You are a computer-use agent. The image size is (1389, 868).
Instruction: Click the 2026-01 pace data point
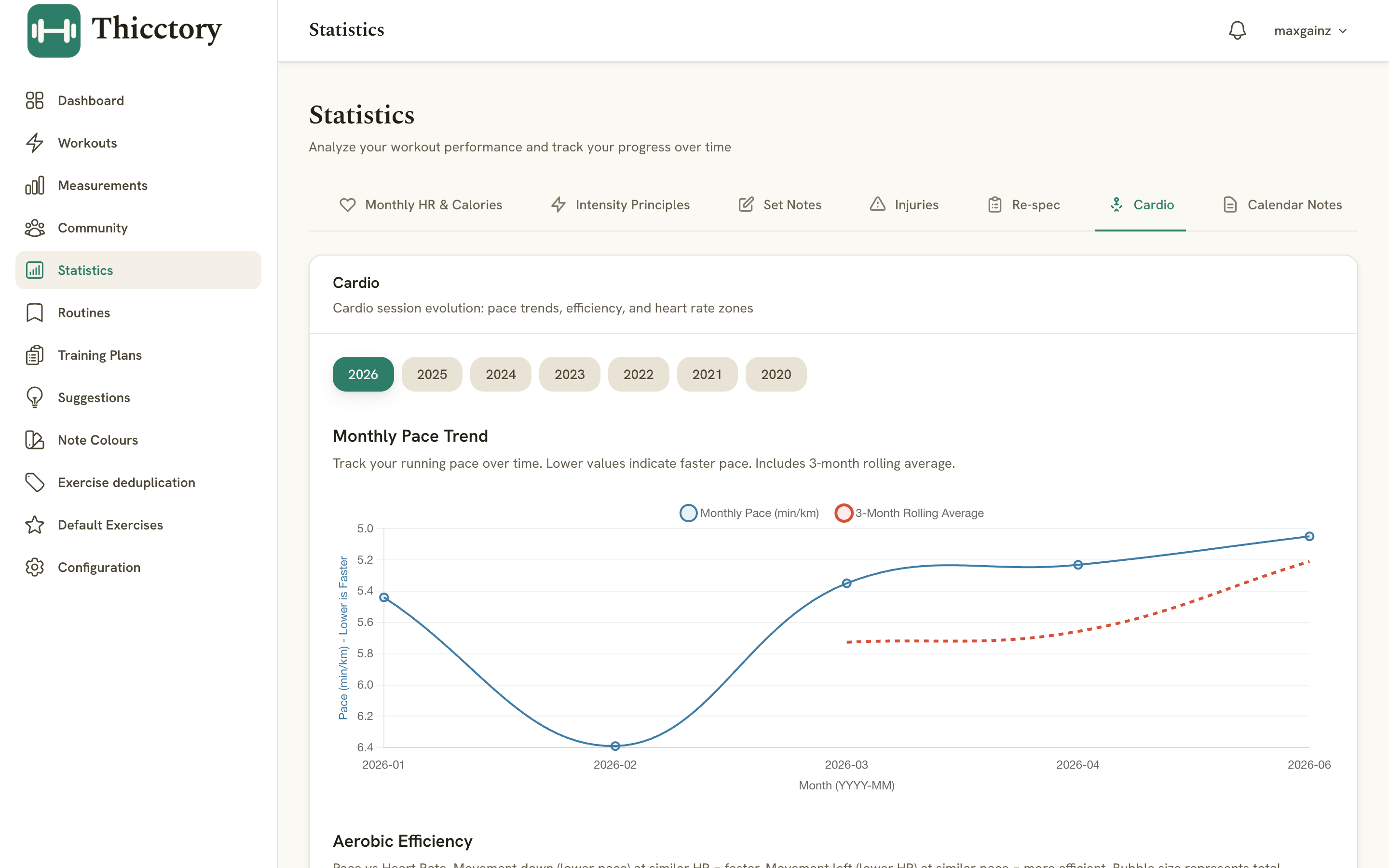[x=384, y=597]
